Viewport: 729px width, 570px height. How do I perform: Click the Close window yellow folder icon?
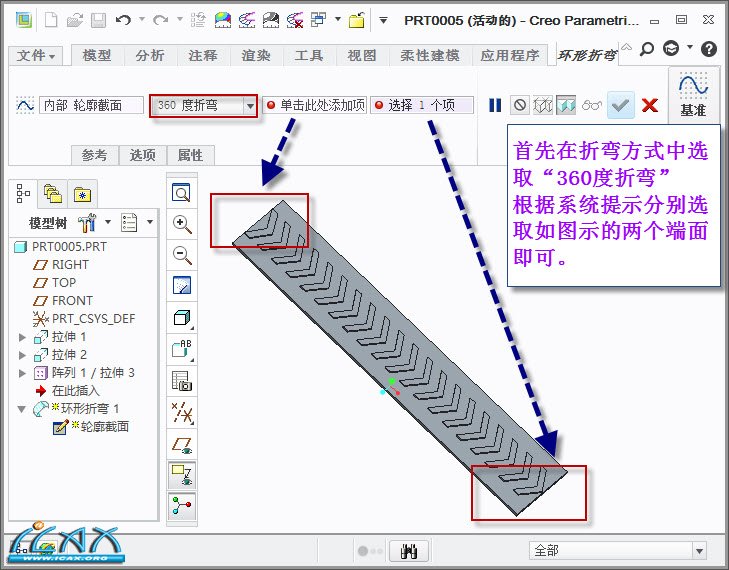357,20
